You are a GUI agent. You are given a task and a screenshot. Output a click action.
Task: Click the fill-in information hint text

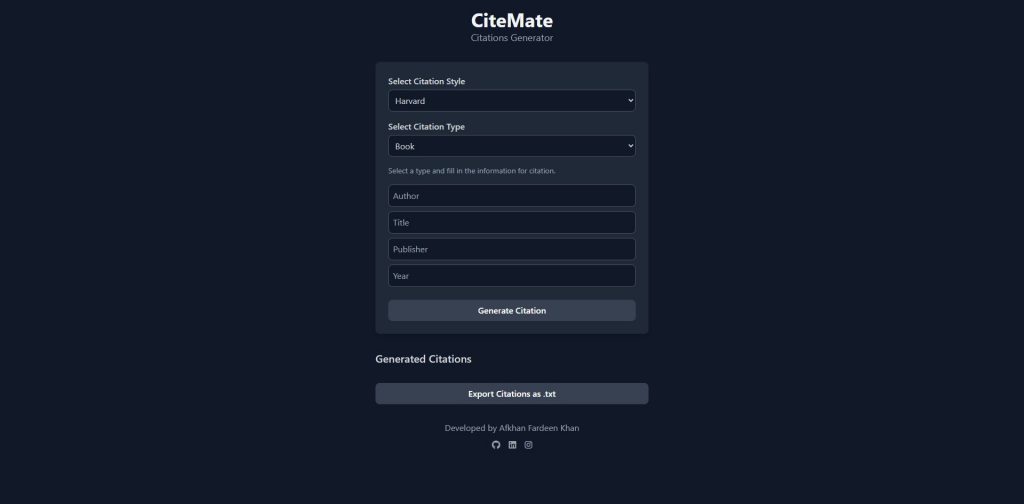point(471,171)
